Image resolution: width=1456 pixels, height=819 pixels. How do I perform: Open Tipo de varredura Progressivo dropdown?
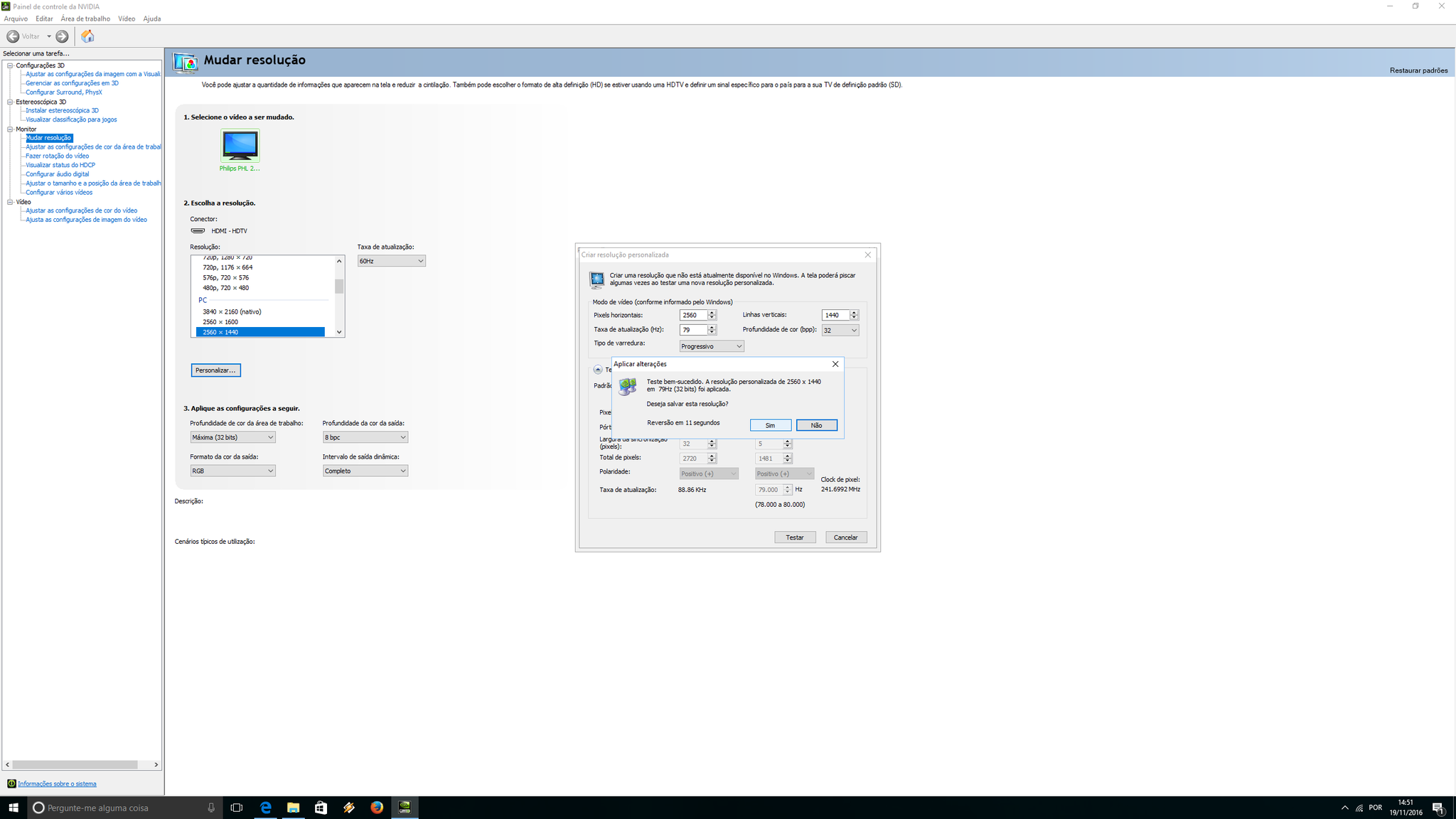pyautogui.click(x=712, y=346)
